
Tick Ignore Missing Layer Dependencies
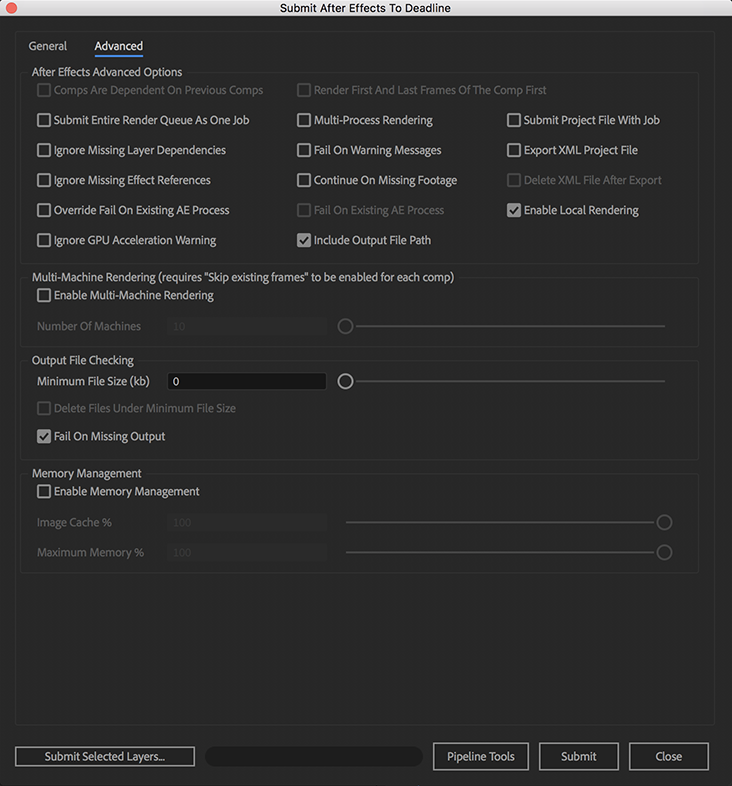pos(44,150)
